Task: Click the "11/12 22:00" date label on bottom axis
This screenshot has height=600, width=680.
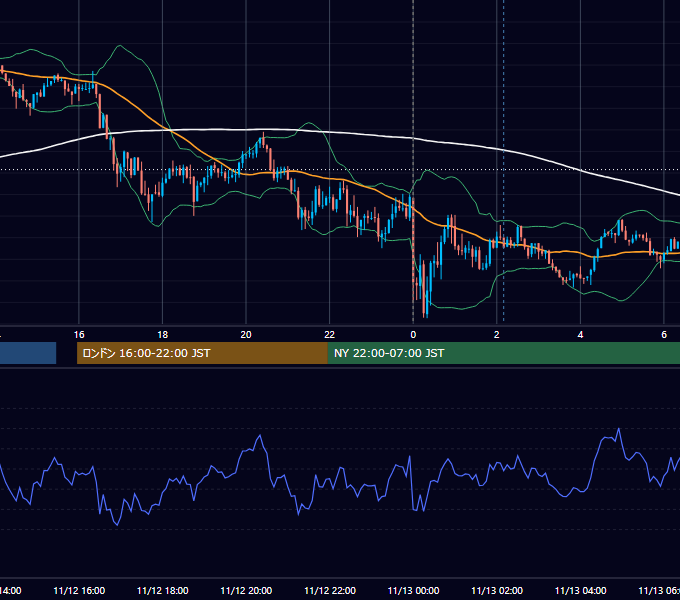Action: (330, 590)
